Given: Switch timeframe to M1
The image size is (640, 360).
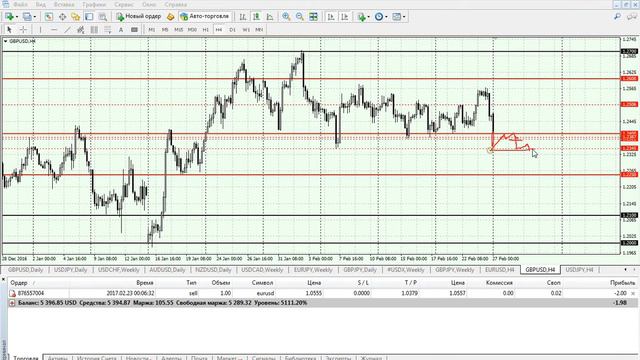Looking at the screenshot, I should [152, 30].
